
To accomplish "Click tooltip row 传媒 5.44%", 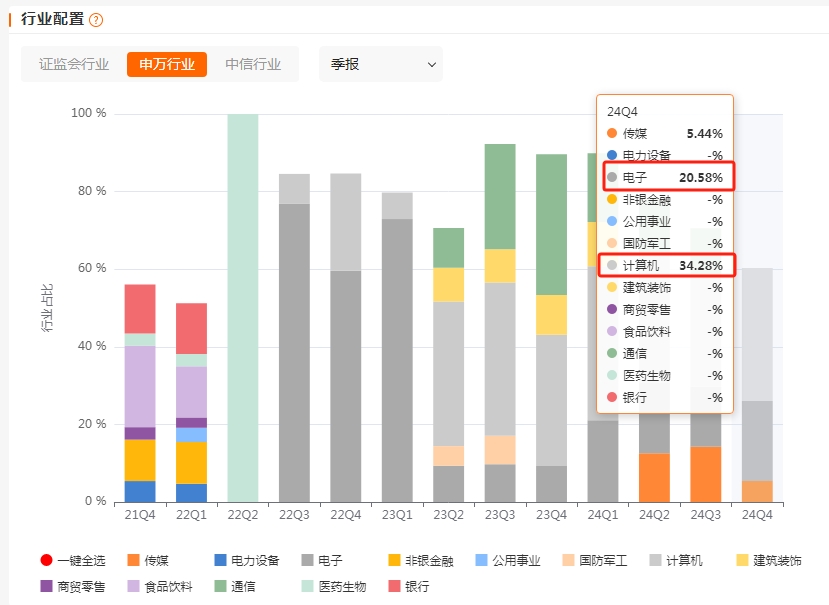I will 665,133.
